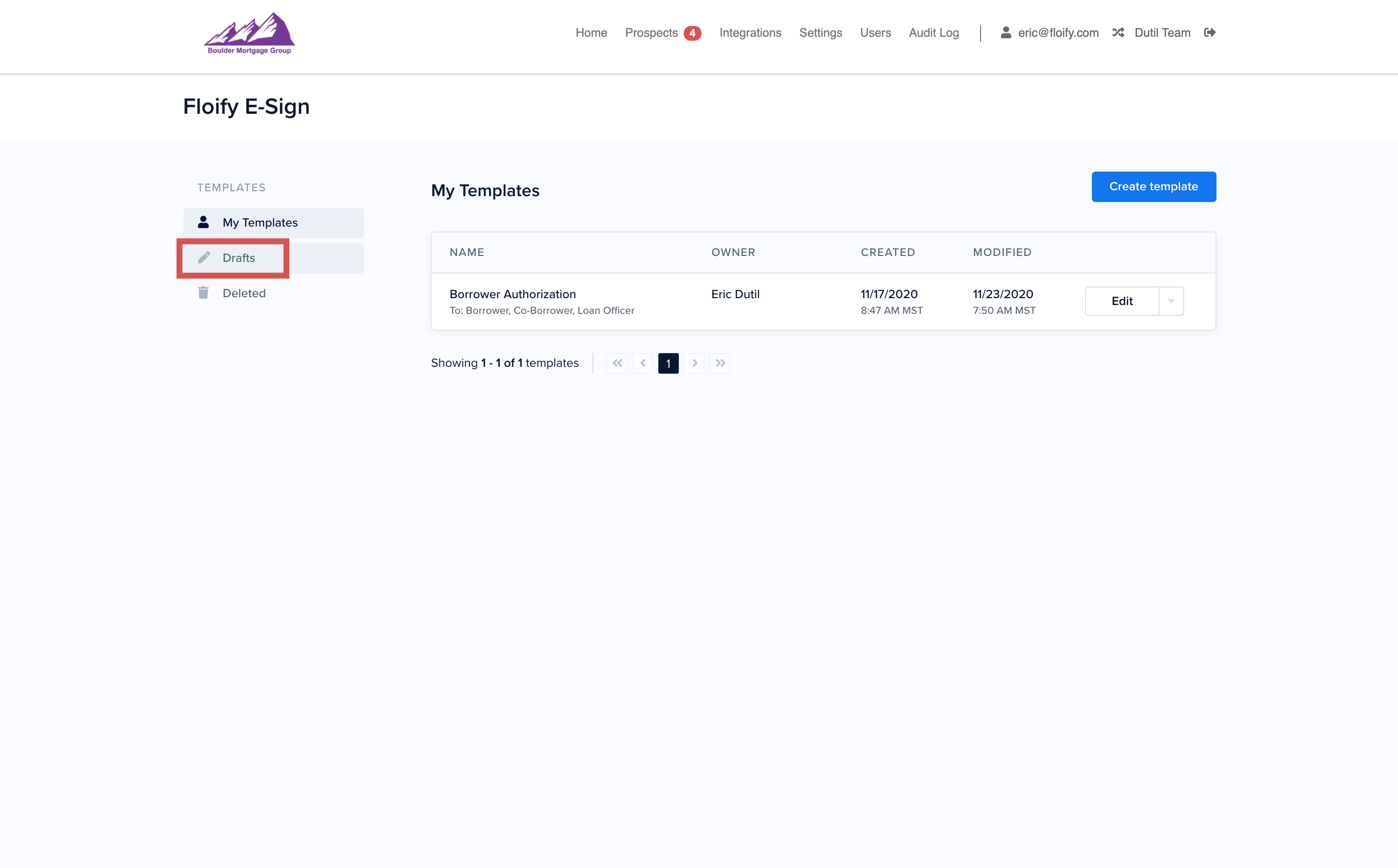1398x868 pixels.
Task: Go to last page of templates
Action: pos(720,363)
